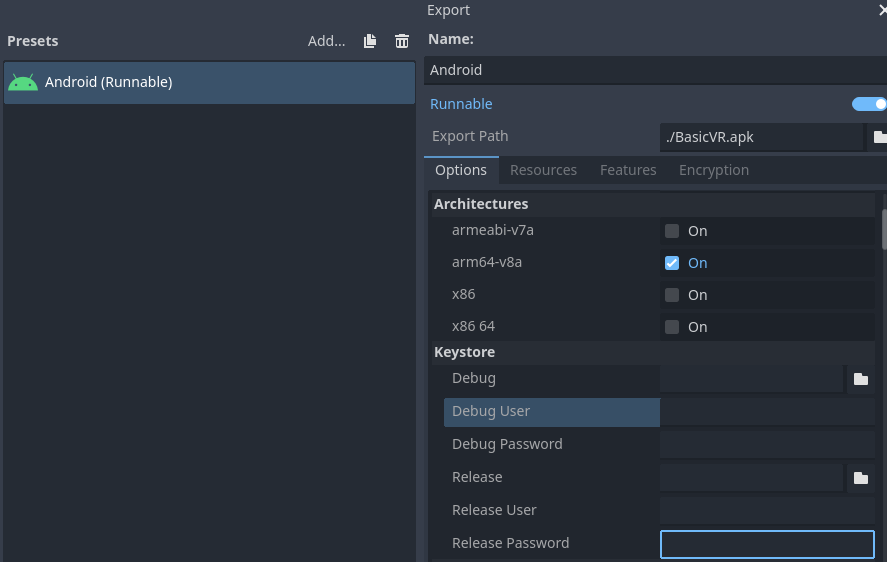Open the Add... preset dropdown

(326, 41)
